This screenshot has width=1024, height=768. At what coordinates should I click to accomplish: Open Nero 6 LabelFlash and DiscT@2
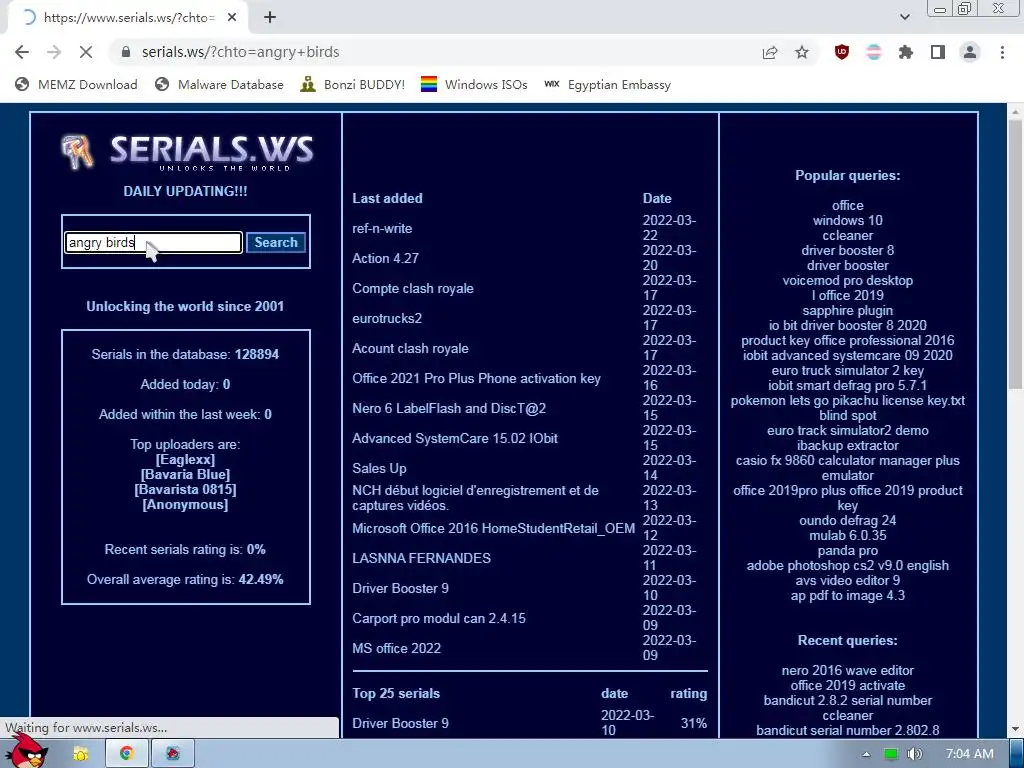tap(449, 409)
